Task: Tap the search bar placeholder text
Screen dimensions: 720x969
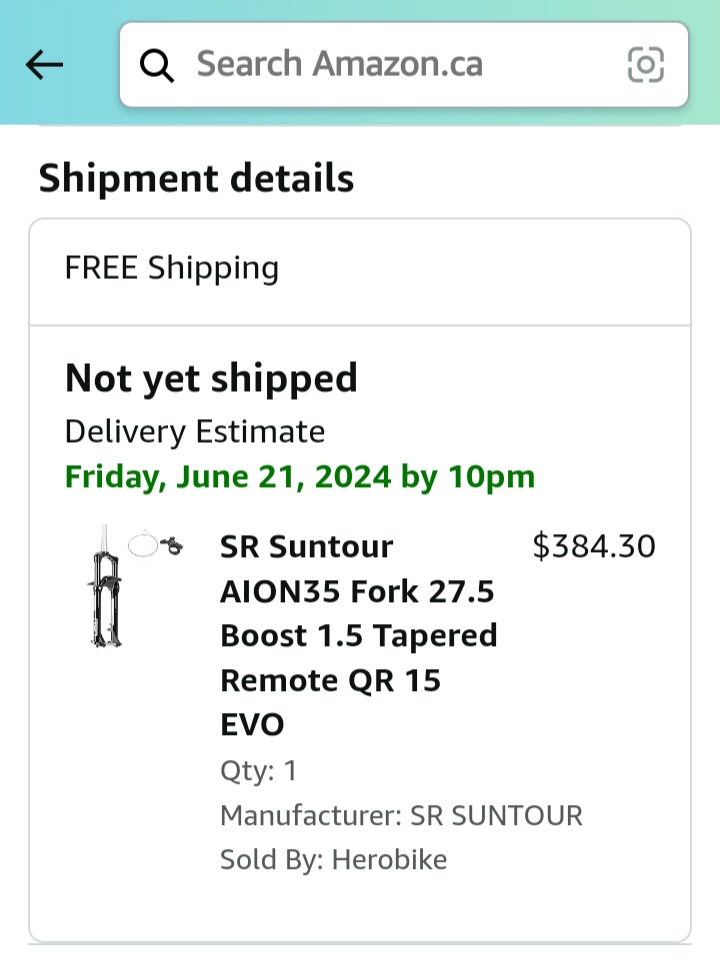Action: [339, 64]
